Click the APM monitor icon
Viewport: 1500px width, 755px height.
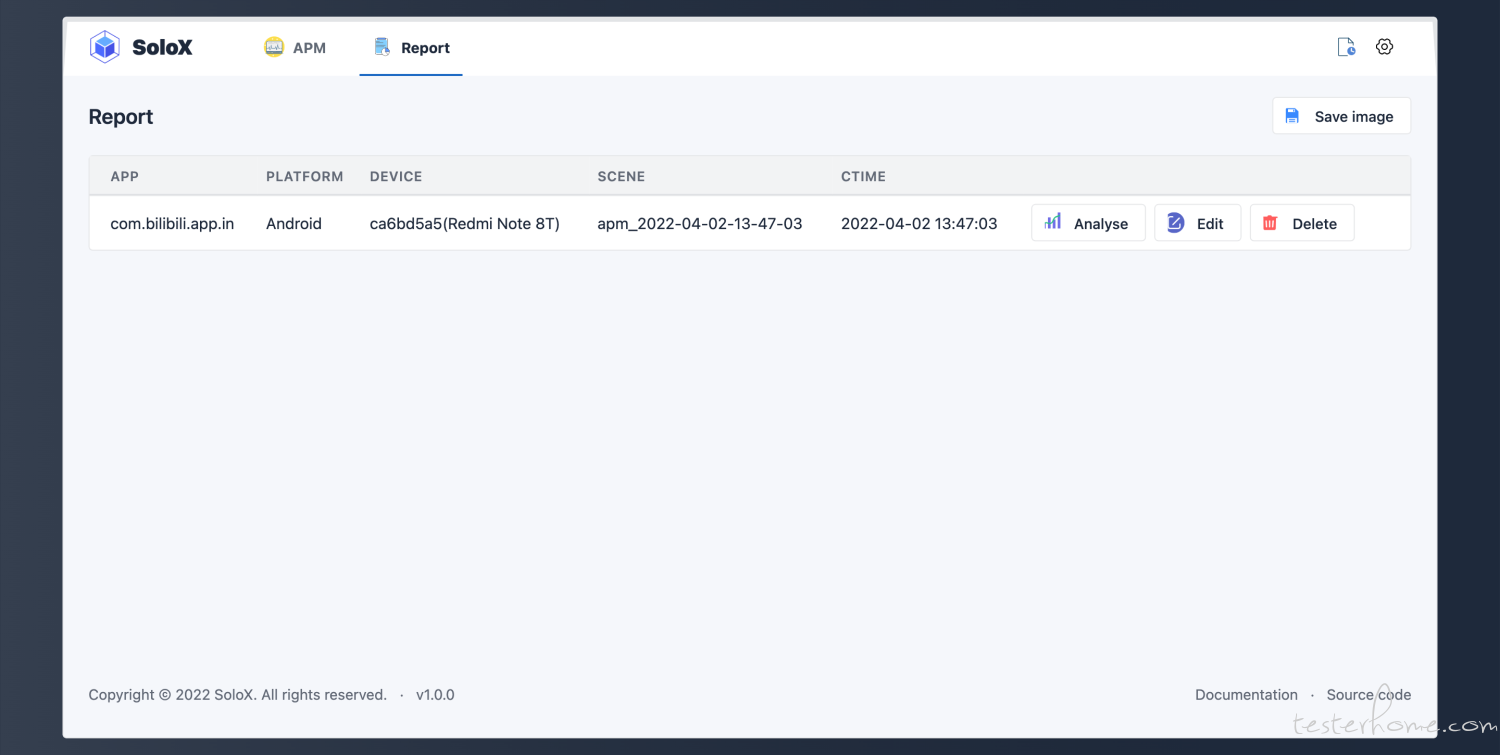274,47
